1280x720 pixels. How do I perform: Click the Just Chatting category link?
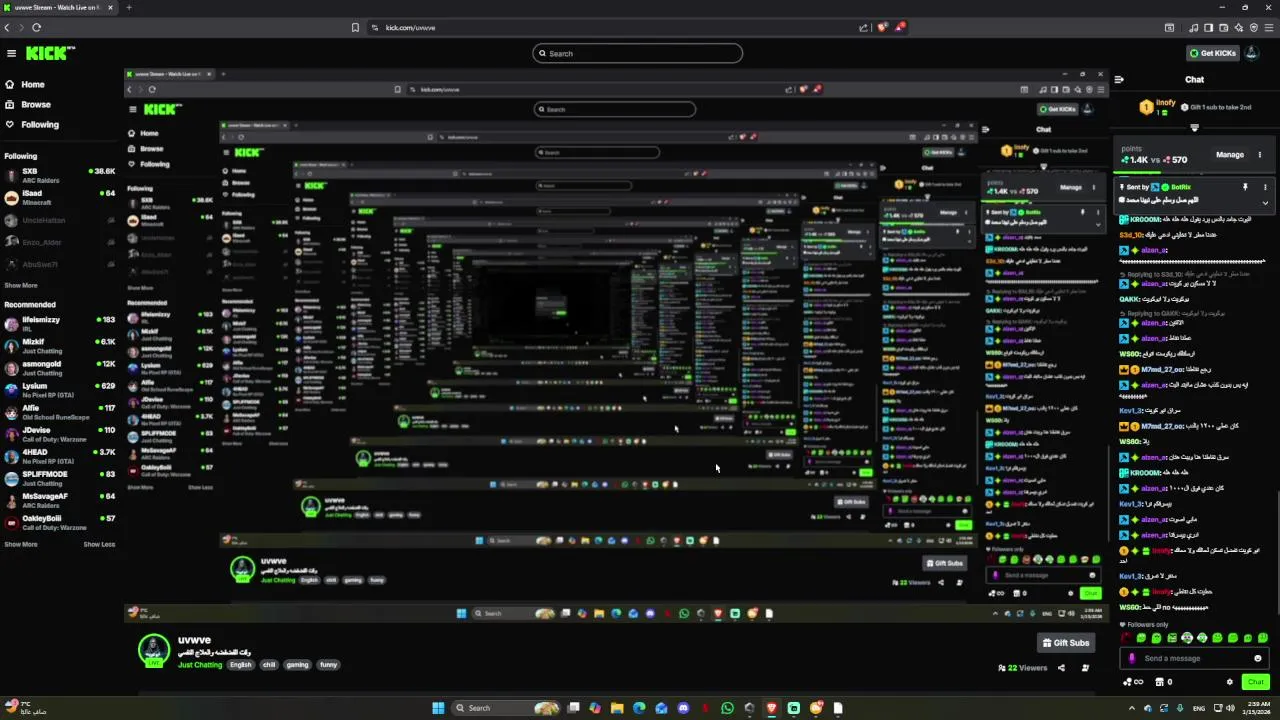coord(200,665)
